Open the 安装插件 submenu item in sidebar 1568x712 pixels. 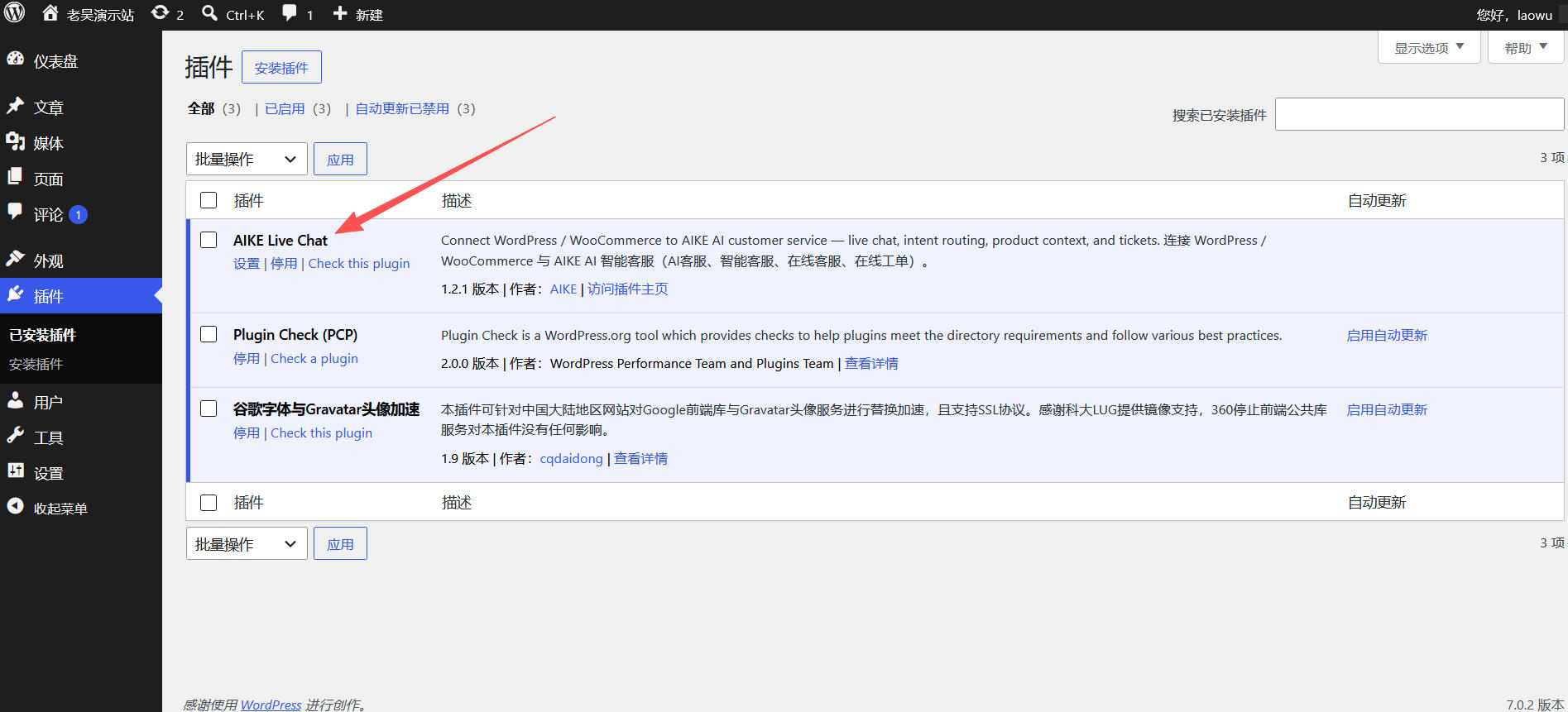pos(36,365)
